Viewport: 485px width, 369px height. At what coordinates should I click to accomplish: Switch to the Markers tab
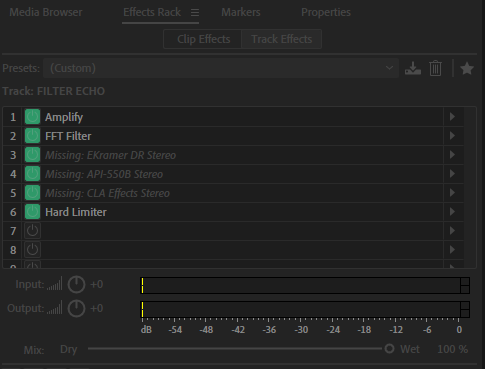point(241,12)
